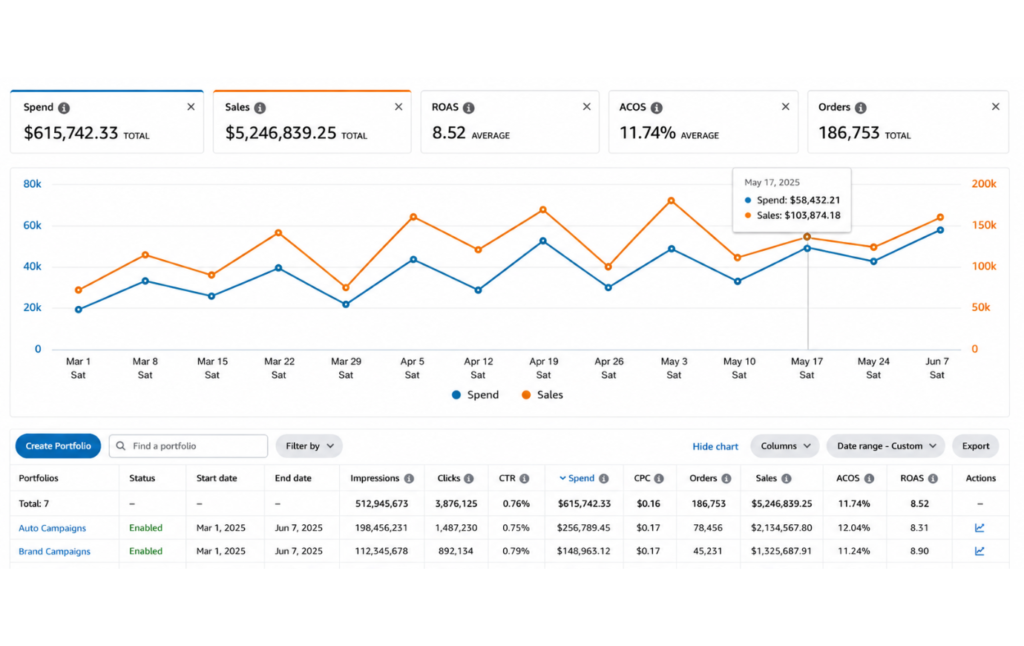Open the Auto Campaigns portfolio link
1024x646 pixels.
pos(52,528)
